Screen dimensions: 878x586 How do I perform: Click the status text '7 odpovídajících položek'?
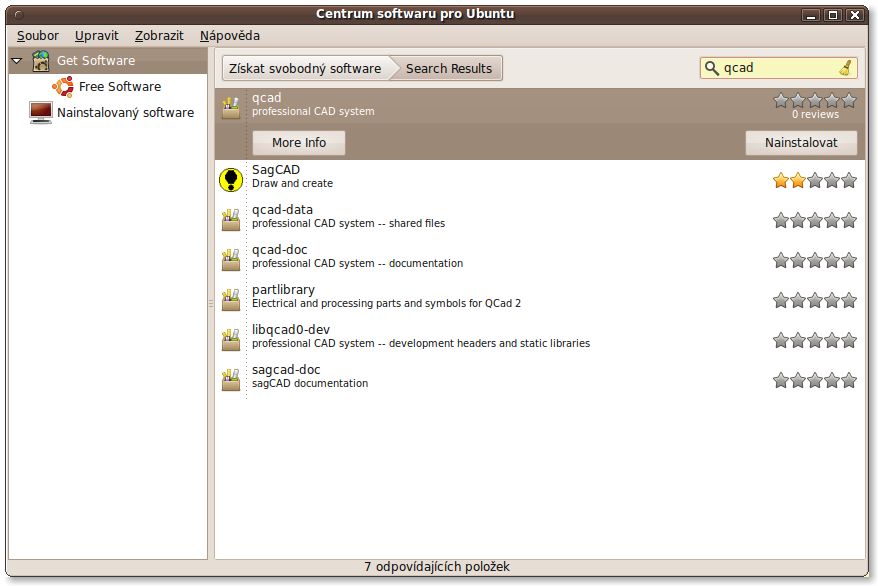point(437,567)
